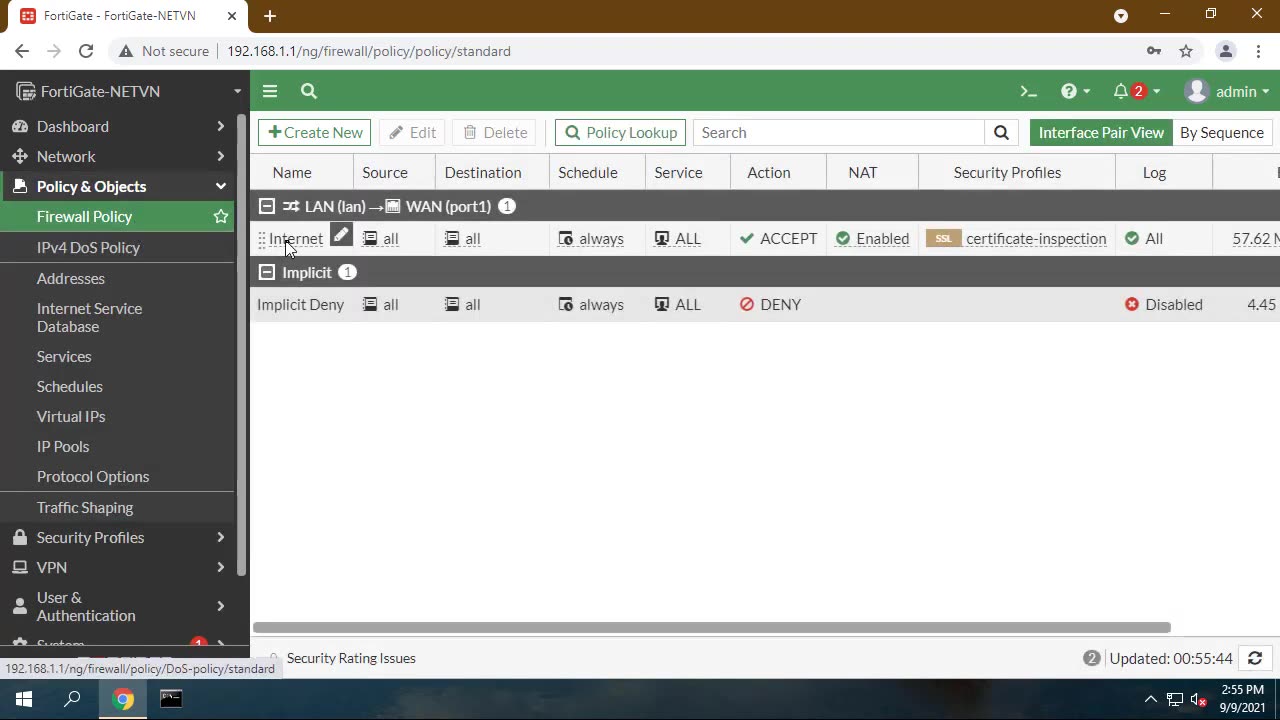The image size is (1280, 720).
Task: Click the Delete button
Action: pos(494,132)
